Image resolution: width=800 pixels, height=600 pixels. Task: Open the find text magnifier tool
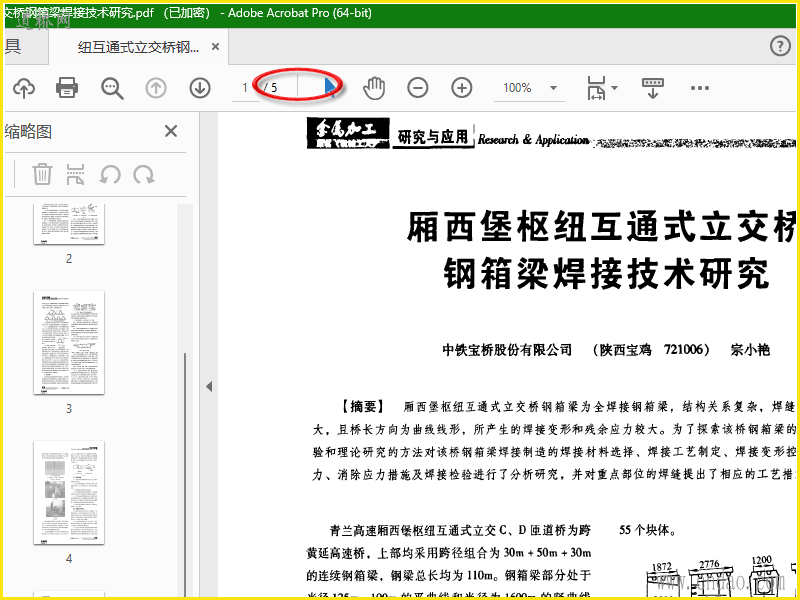coord(112,88)
